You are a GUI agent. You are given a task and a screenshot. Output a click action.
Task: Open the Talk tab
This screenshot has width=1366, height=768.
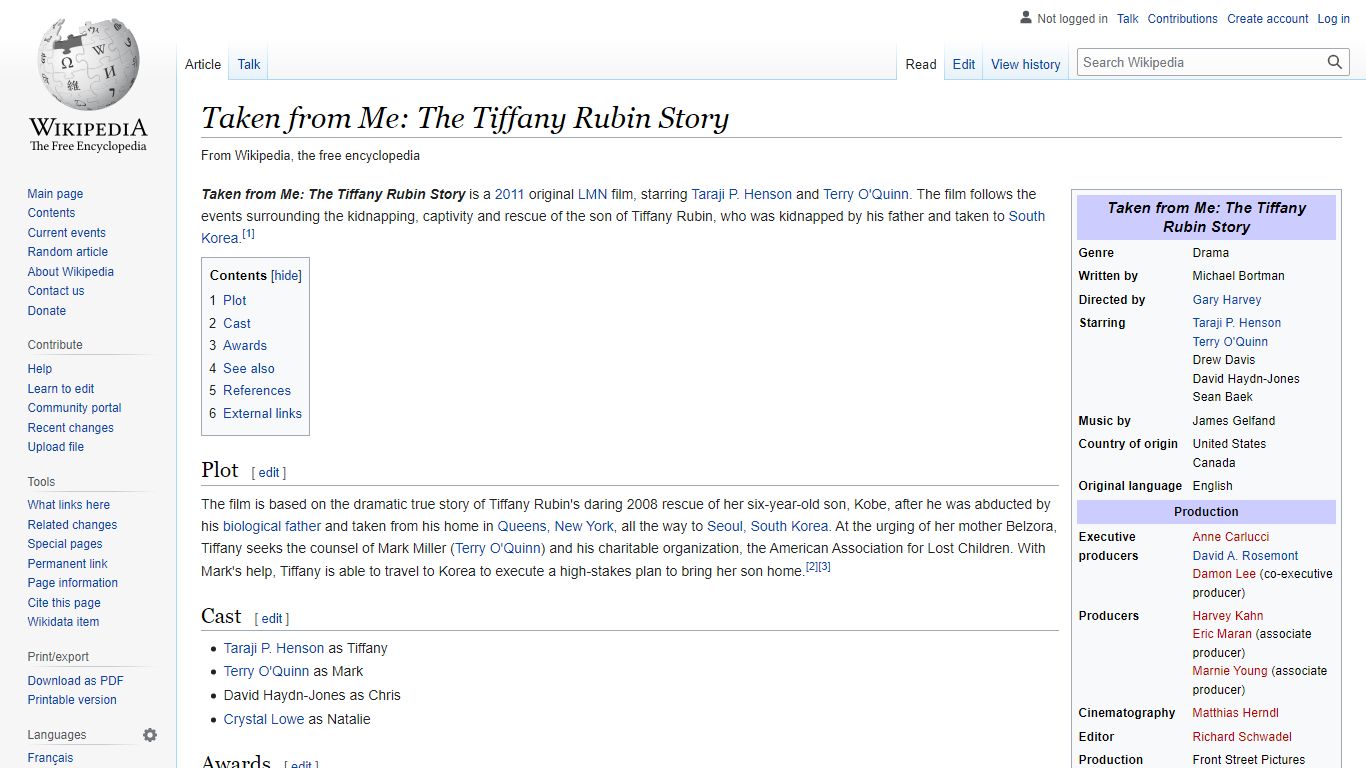pos(249,64)
